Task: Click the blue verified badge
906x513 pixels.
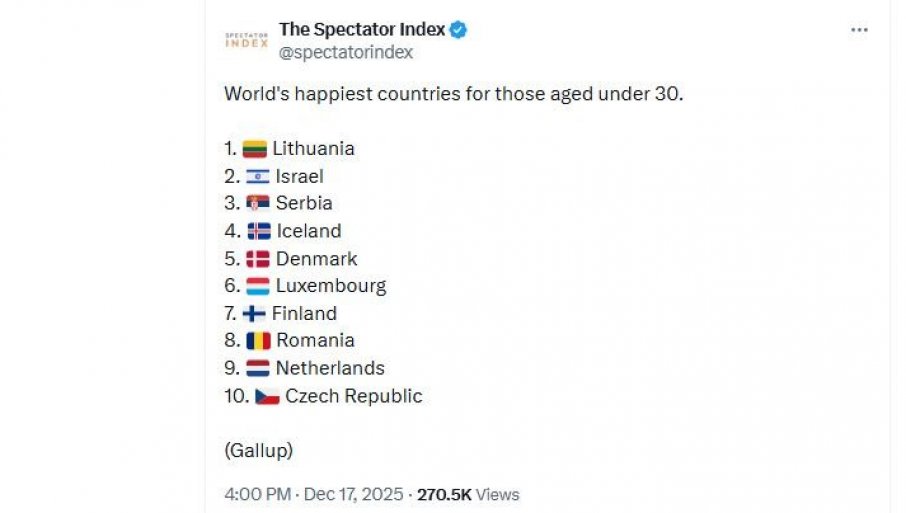Action: [x=458, y=30]
